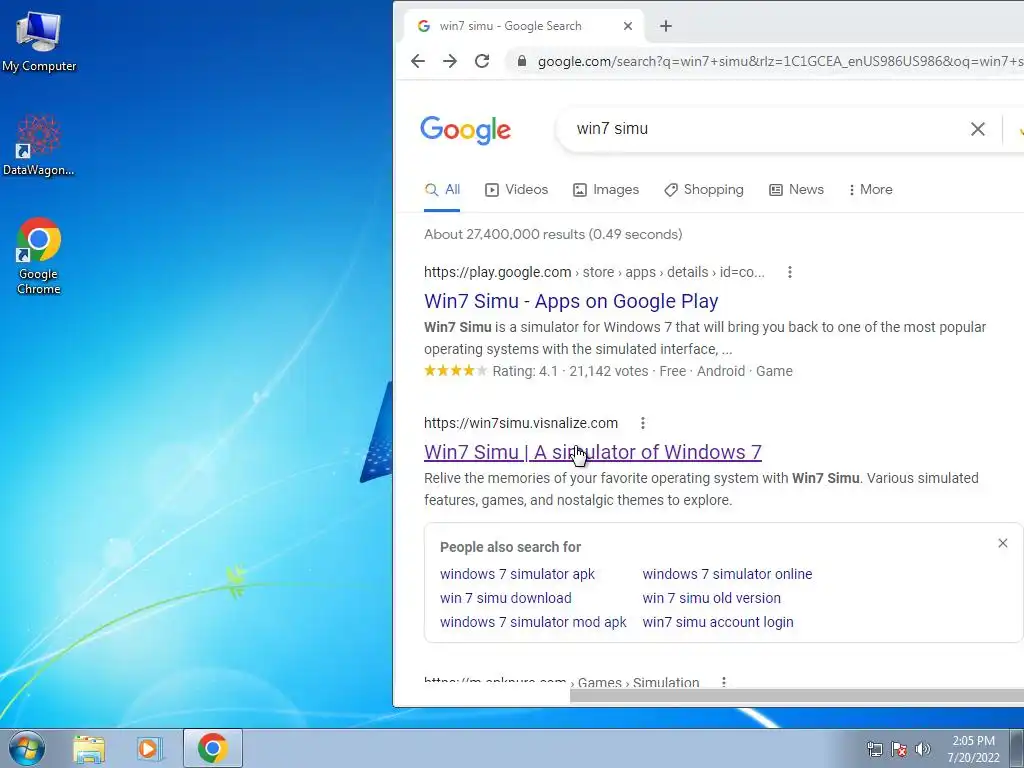
Task: Launch Google Chrome from desktop shortcut
Action: [x=39, y=256]
